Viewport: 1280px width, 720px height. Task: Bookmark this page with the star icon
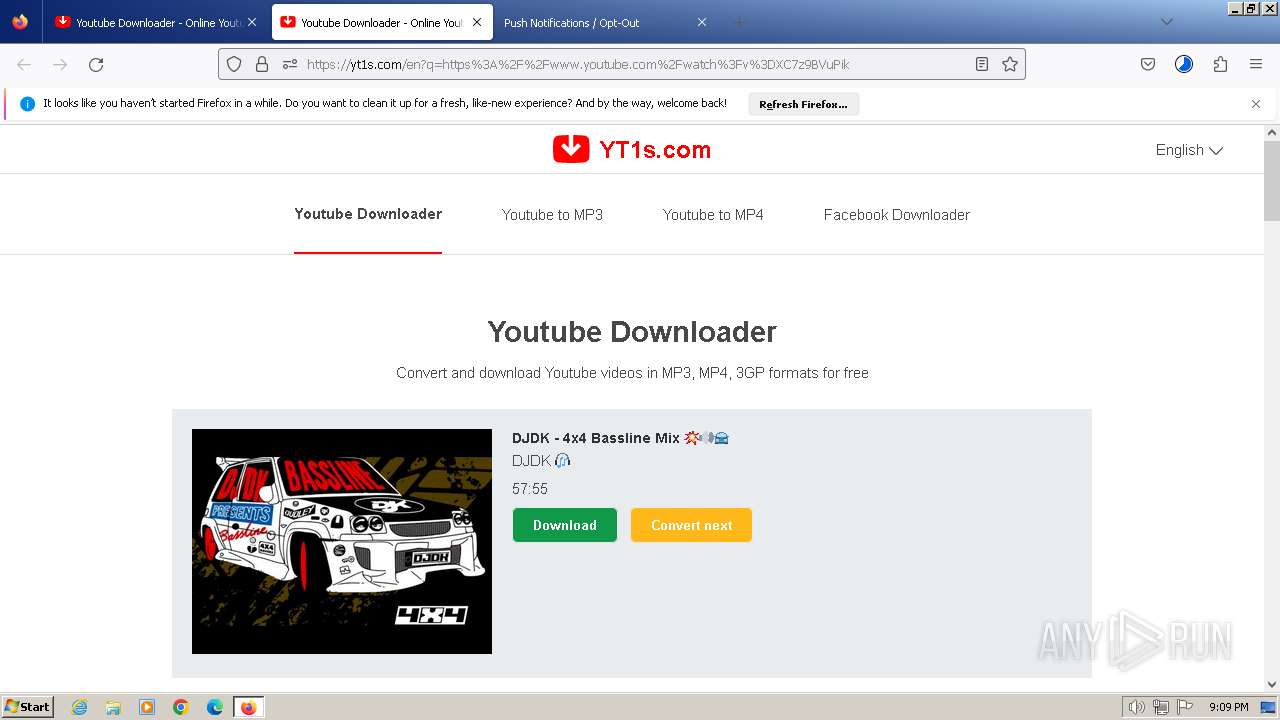tap(1010, 64)
